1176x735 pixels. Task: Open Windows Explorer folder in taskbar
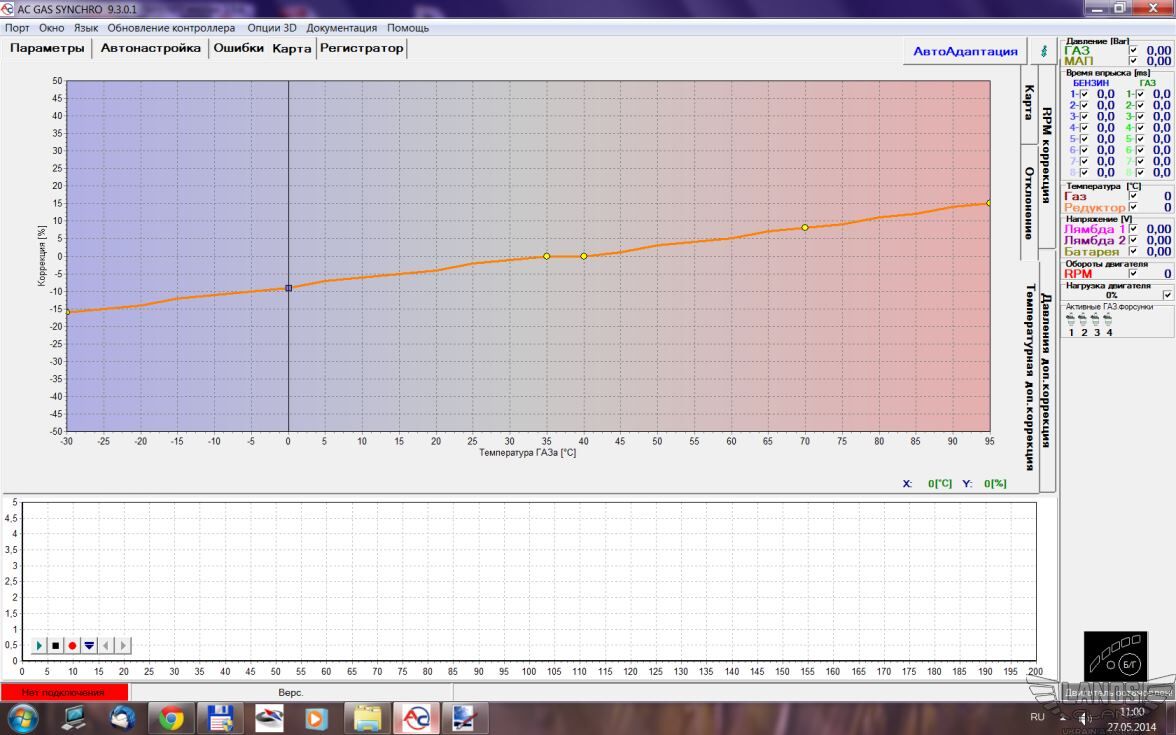368,718
